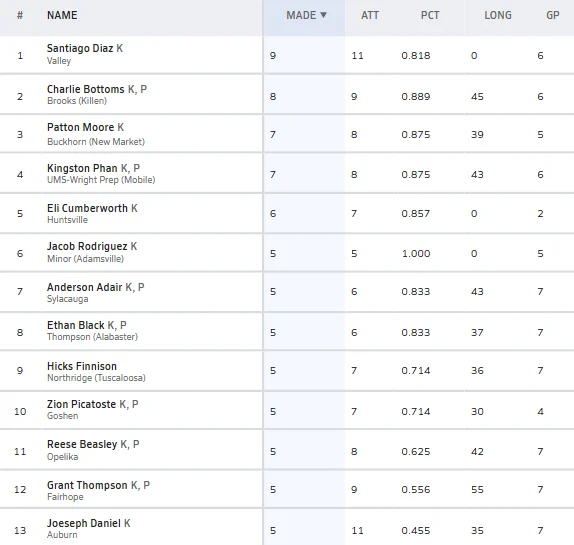Image resolution: width=574 pixels, height=545 pixels.
Task: Select LONG value 36 for Hicks Finnison
Action: click(x=477, y=371)
